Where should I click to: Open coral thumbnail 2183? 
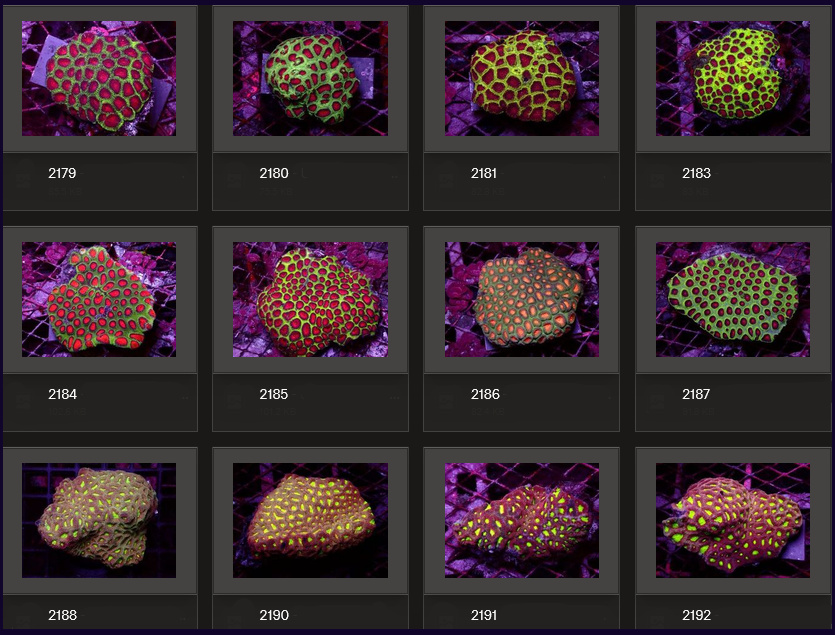[x=733, y=78]
